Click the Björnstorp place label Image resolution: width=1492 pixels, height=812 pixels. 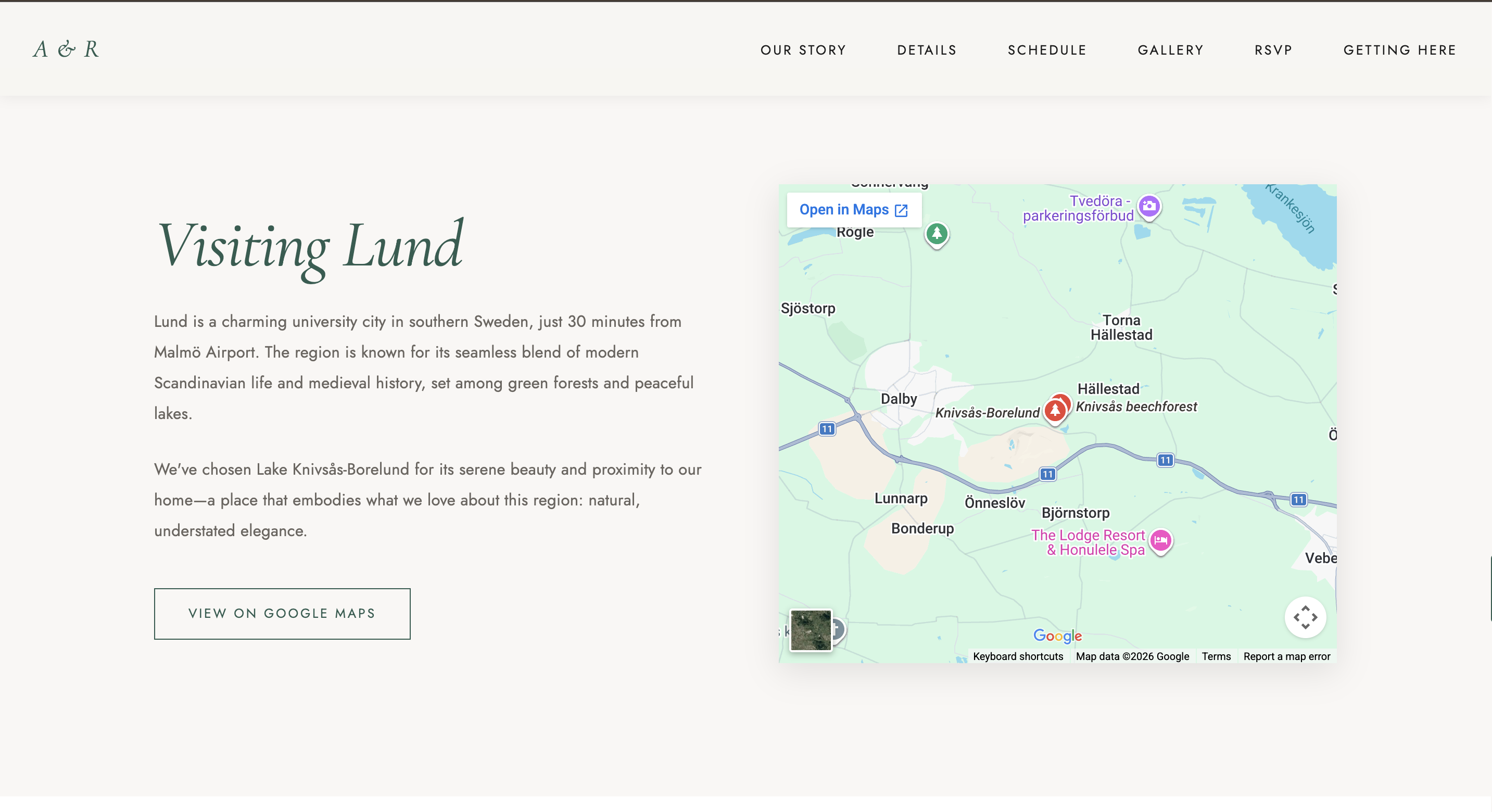tap(1076, 513)
